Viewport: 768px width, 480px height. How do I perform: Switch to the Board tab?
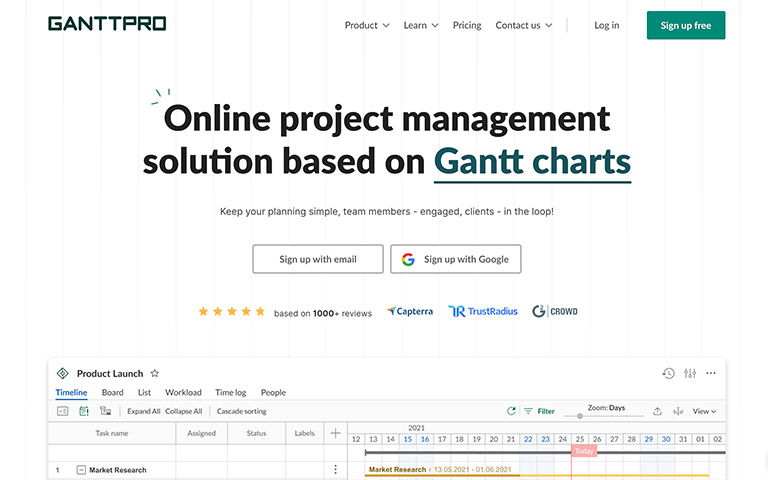pos(113,392)
